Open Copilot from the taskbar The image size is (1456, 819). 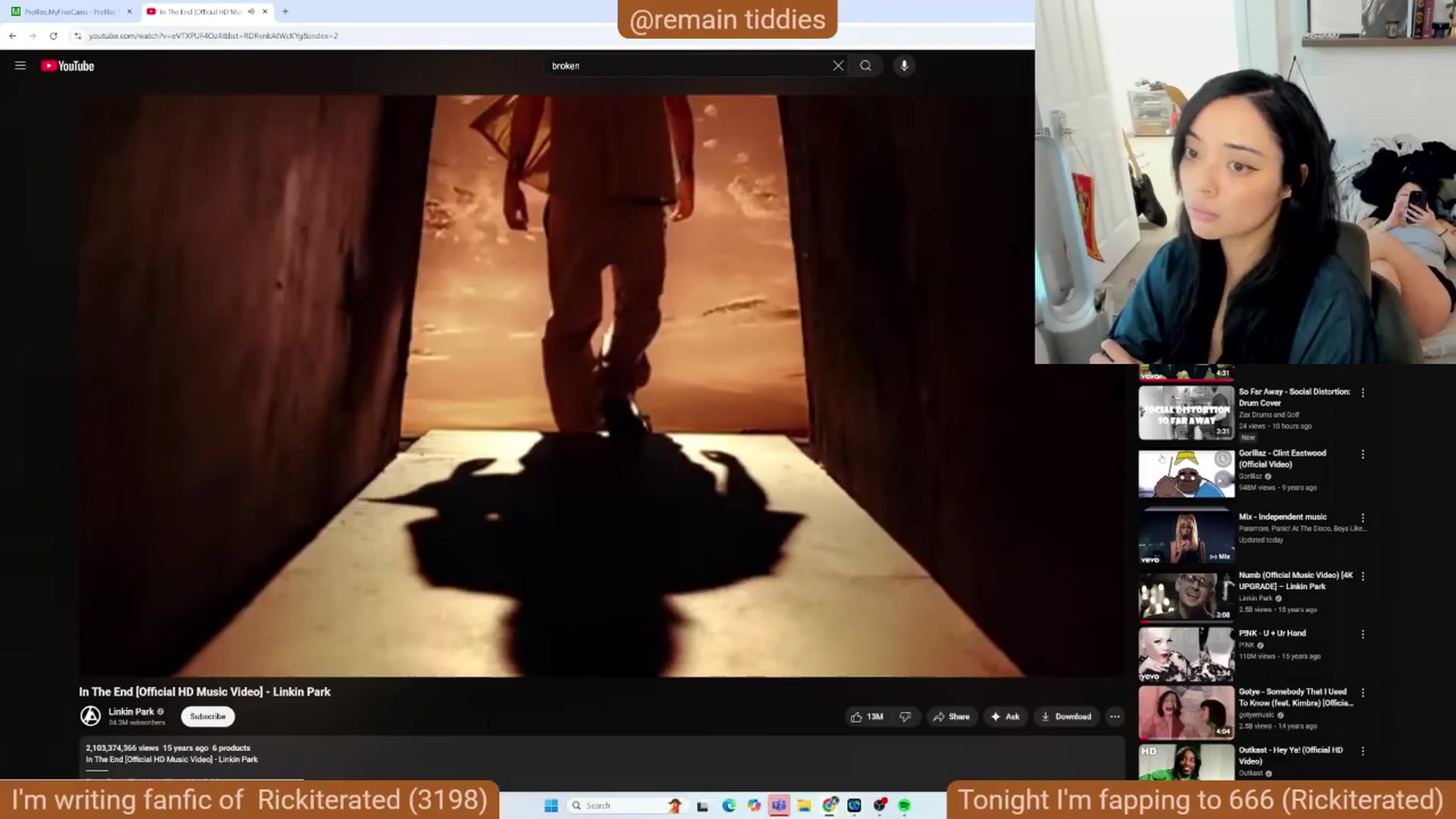(754, 805)
